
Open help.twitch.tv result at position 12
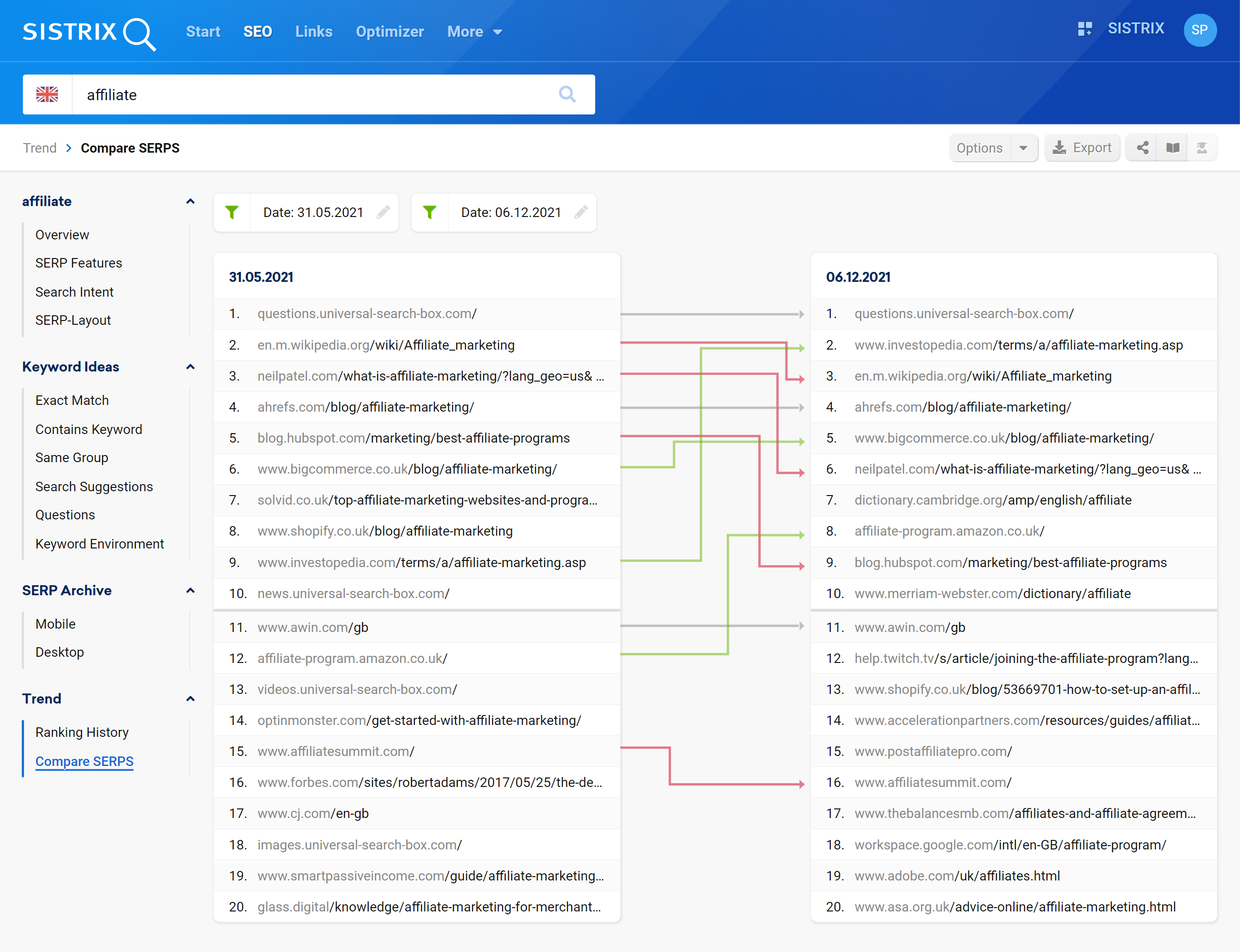(1026, 659)
